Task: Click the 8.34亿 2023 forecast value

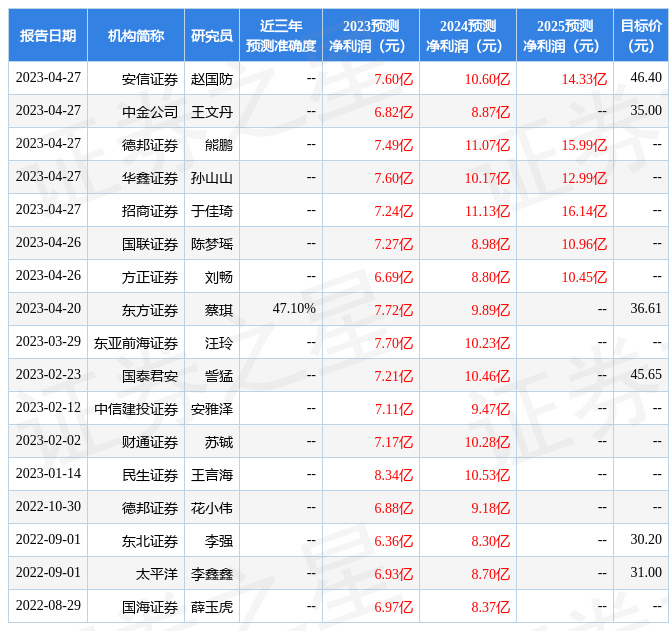Action: (393, 475)
